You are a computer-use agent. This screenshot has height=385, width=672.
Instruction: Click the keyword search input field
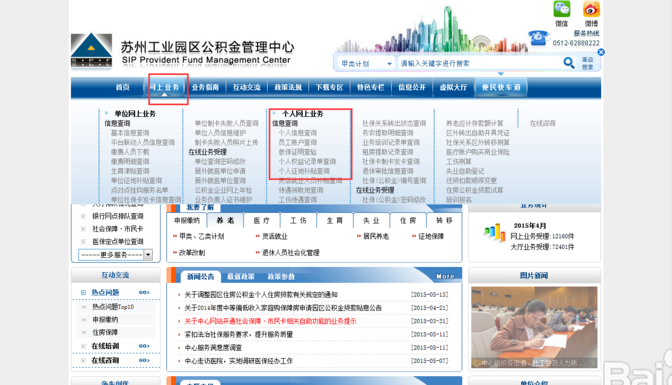coord(479,63)
